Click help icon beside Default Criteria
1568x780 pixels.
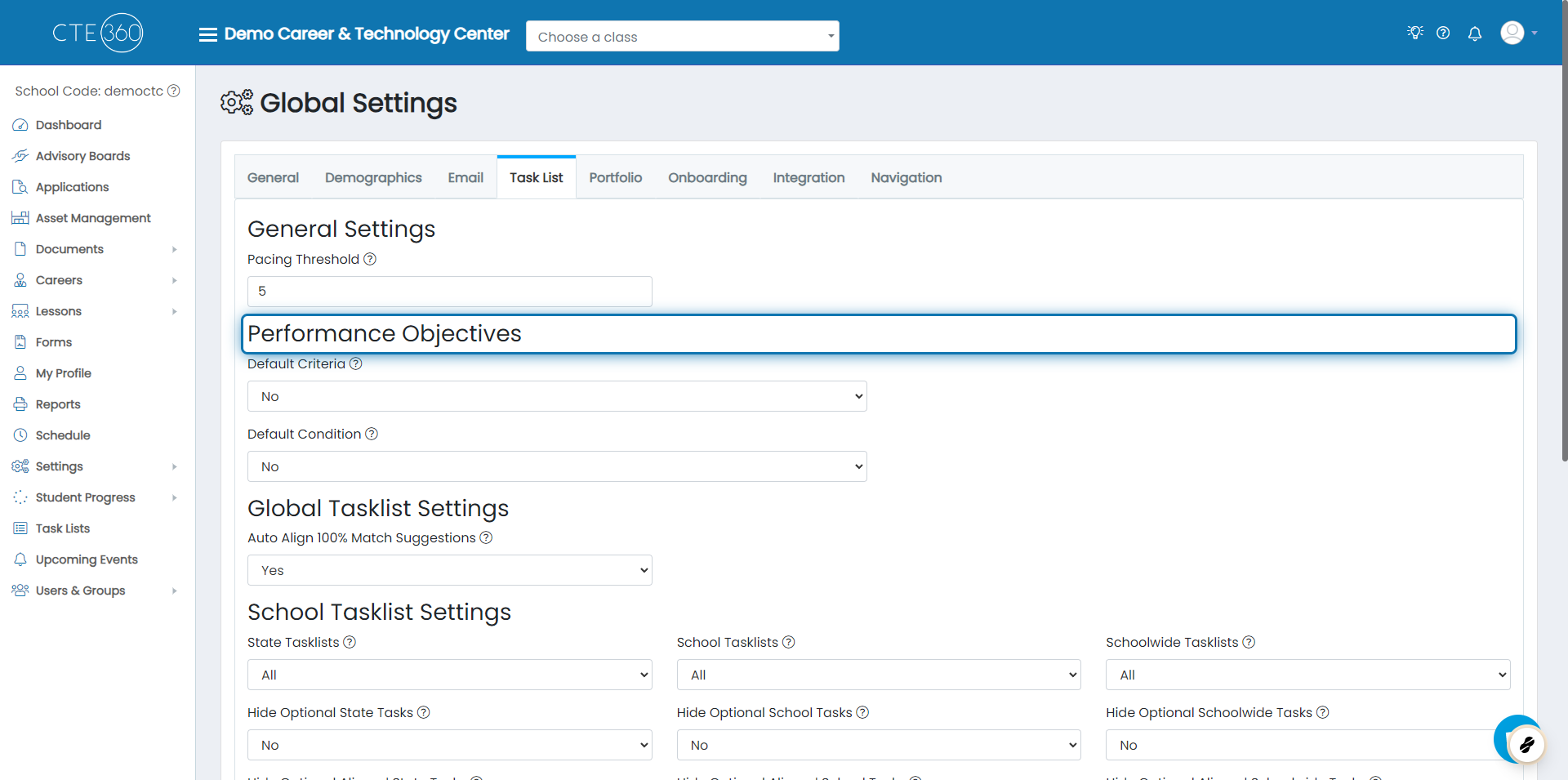(x=356, y=363)
